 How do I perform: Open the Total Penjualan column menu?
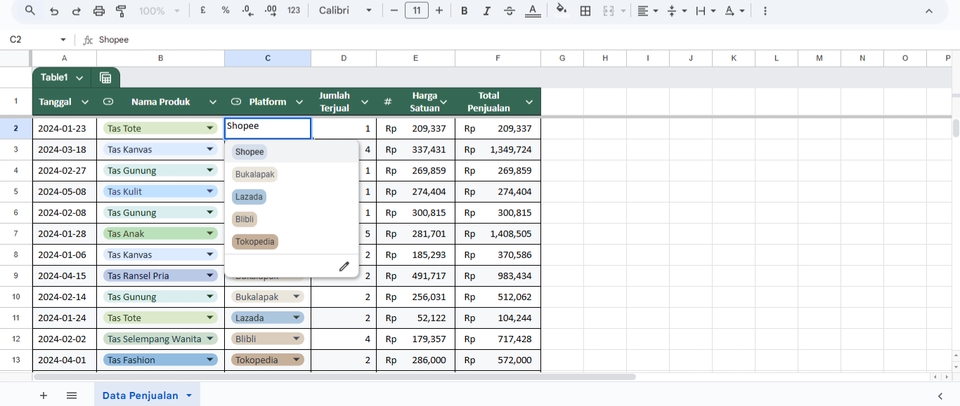tap(529, 102)
